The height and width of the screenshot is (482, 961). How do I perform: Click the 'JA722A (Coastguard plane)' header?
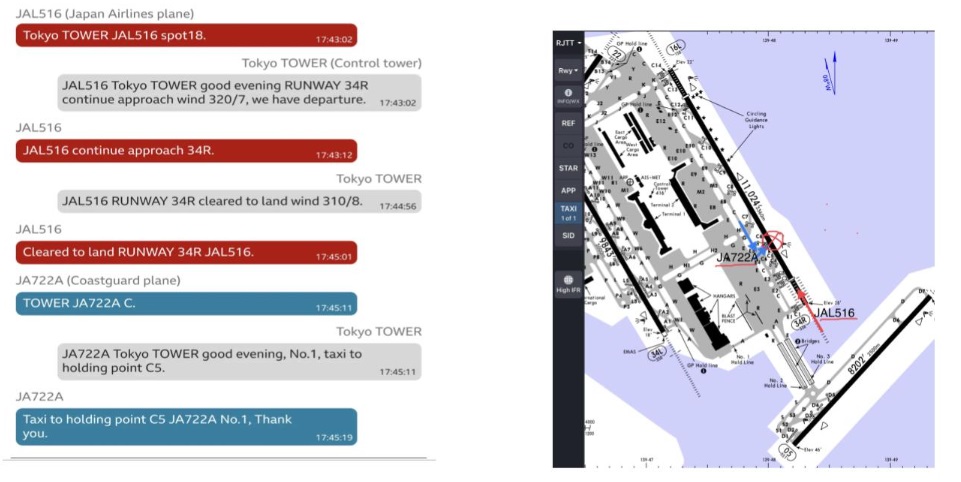98,281
